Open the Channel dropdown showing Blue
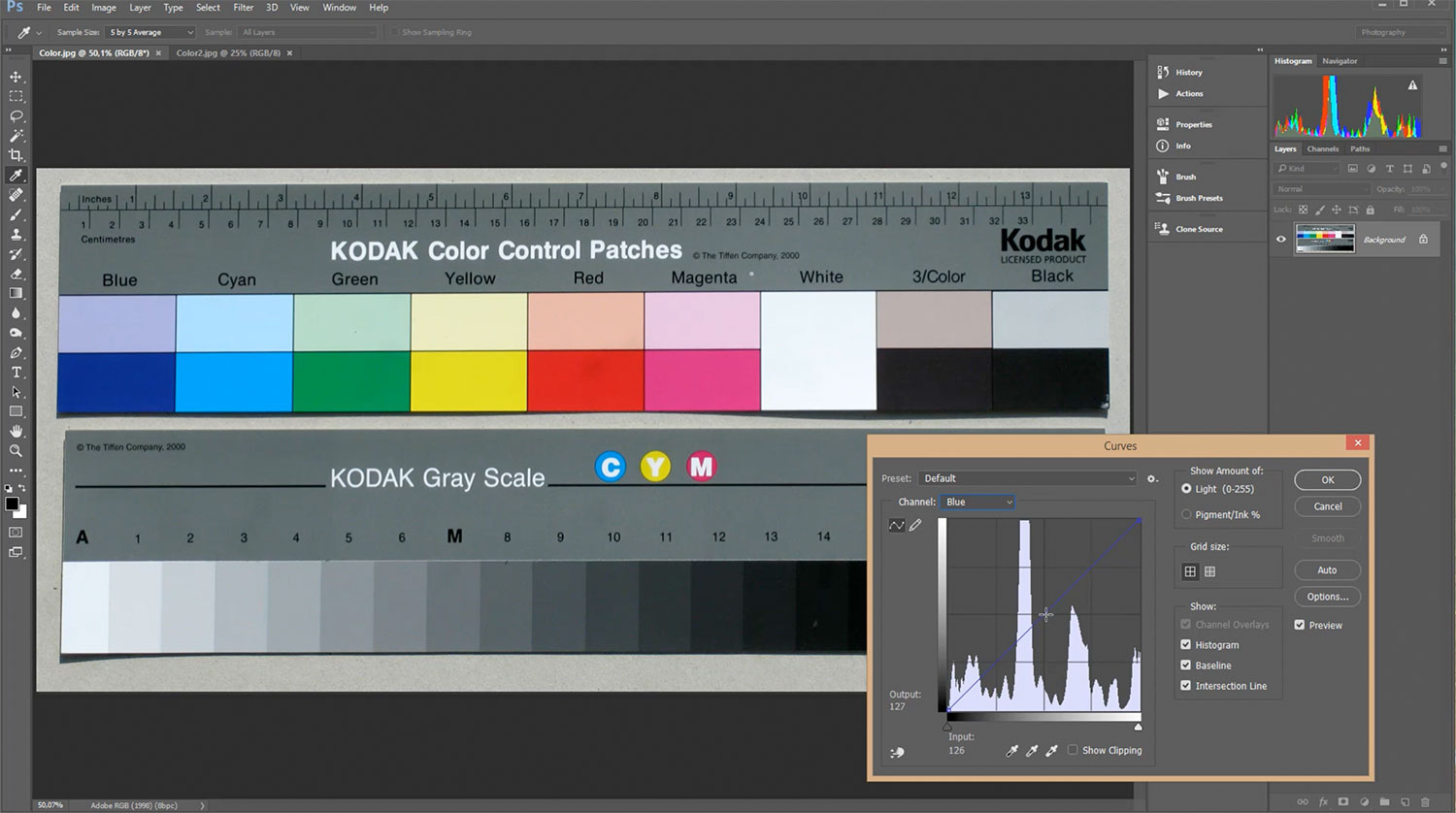Screen dimensions: 1456x813 978,502
